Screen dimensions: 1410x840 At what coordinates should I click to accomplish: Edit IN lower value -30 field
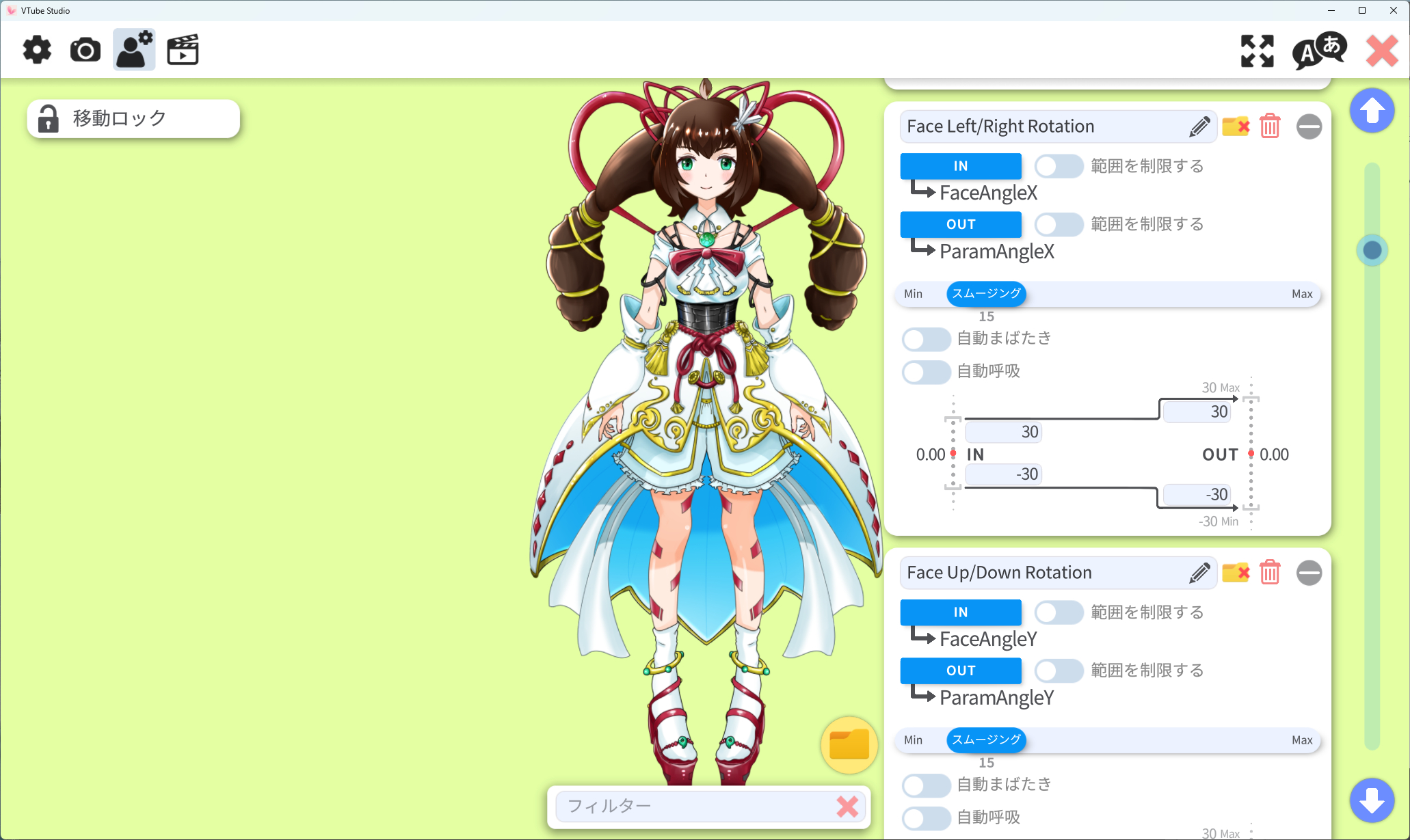pyautogui.click(x=1003, y=474)
